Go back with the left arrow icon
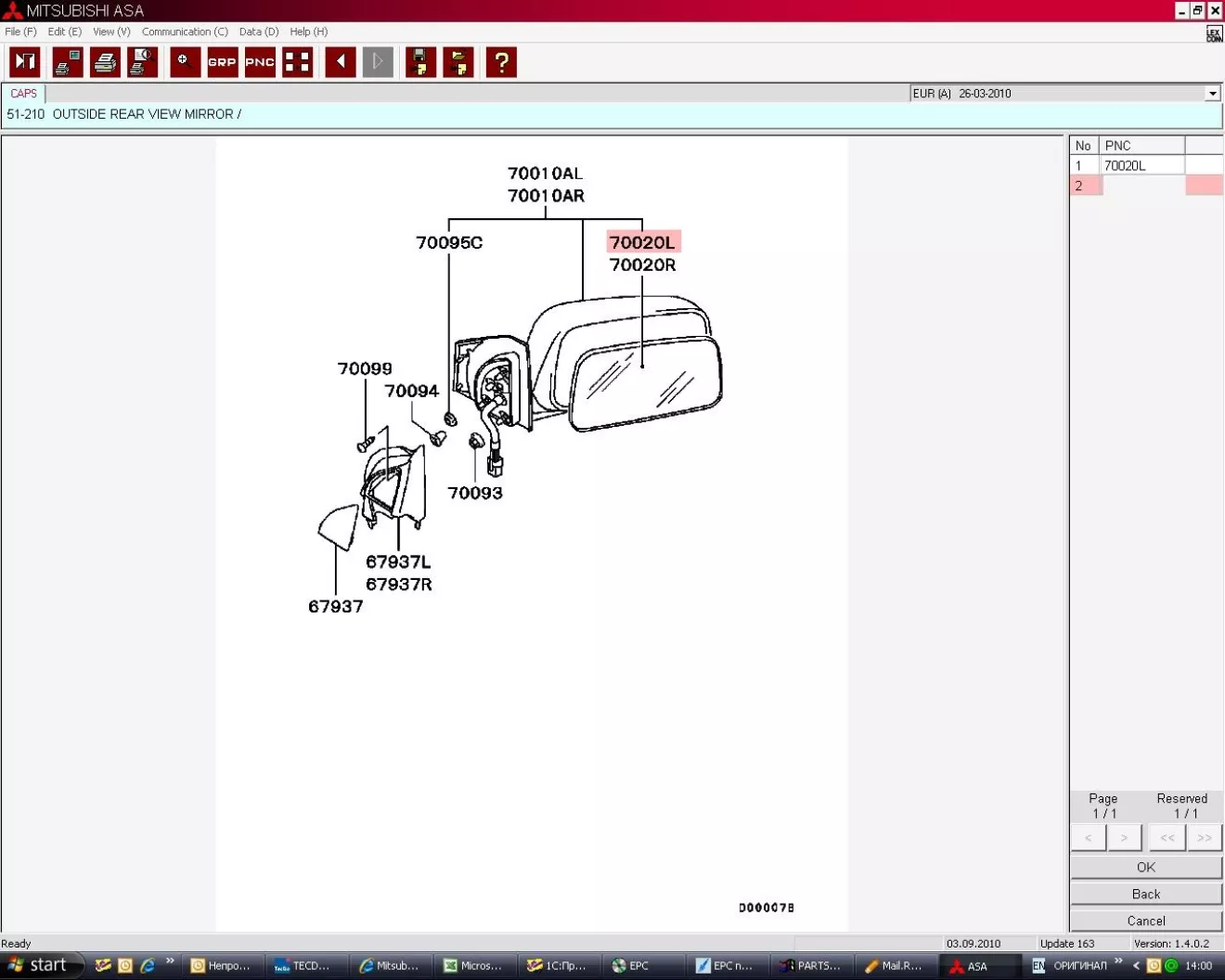This screenshot has width=1225, height=980. [341, 62]
